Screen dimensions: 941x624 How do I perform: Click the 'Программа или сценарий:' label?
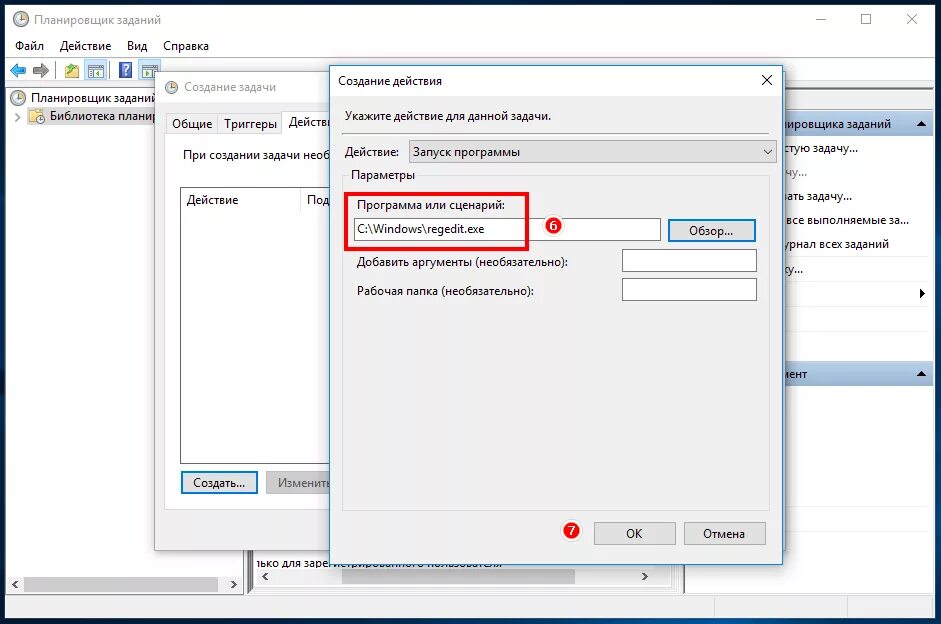(x=431, y=205)
